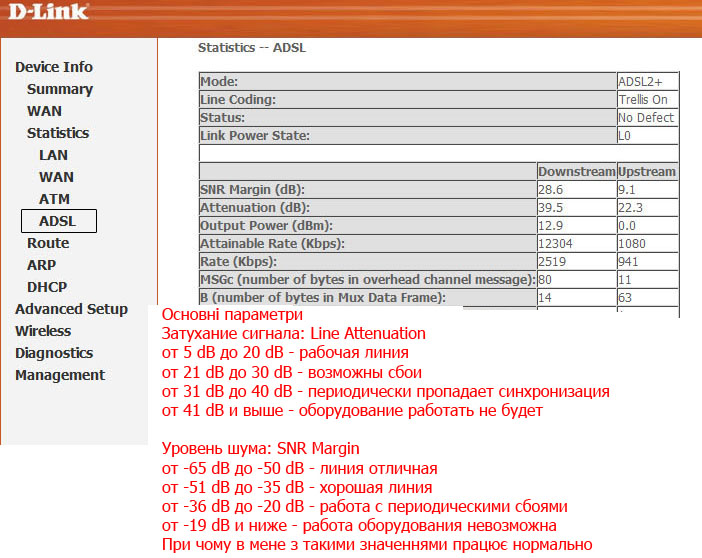702x558 pixels.
Task: Open the DHCP page
Action: point(47,287)
